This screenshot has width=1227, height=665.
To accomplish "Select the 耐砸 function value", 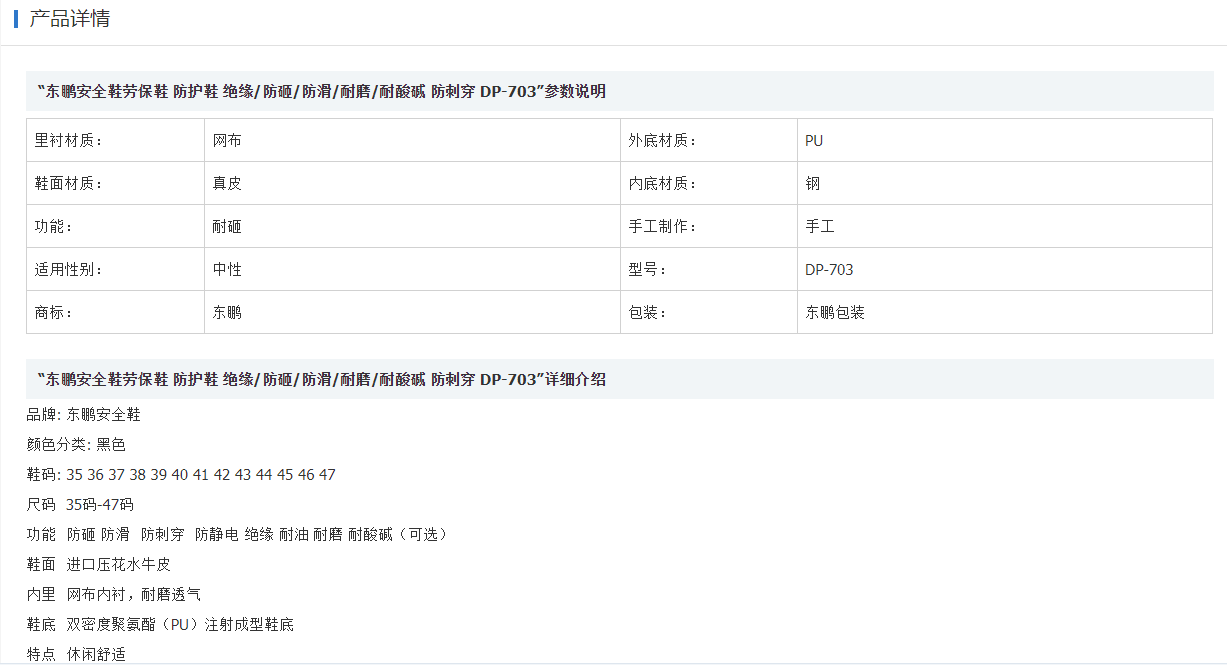I will [x=413, y=227].
